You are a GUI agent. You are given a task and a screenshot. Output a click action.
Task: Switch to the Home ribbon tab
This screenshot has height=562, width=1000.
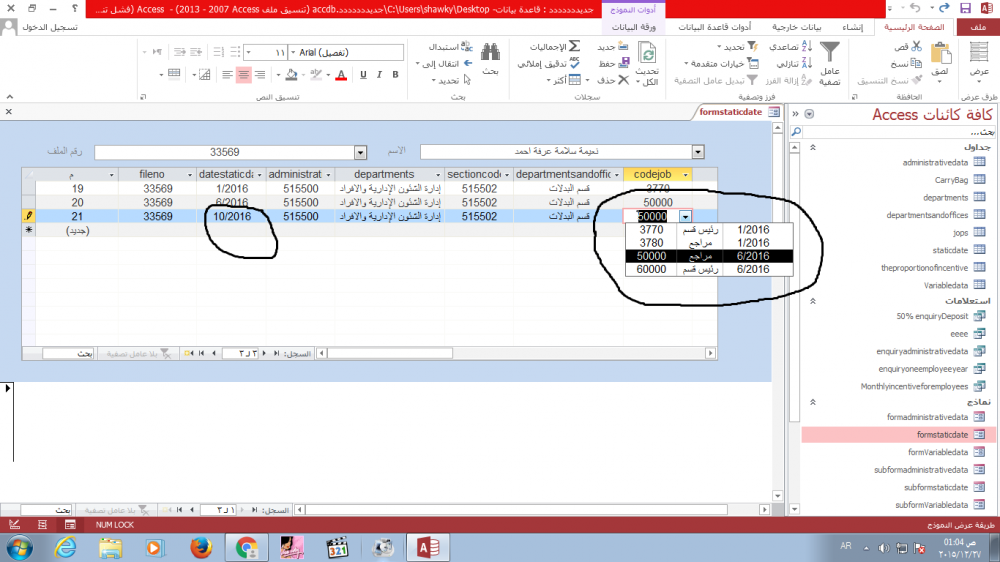(914, 27)
